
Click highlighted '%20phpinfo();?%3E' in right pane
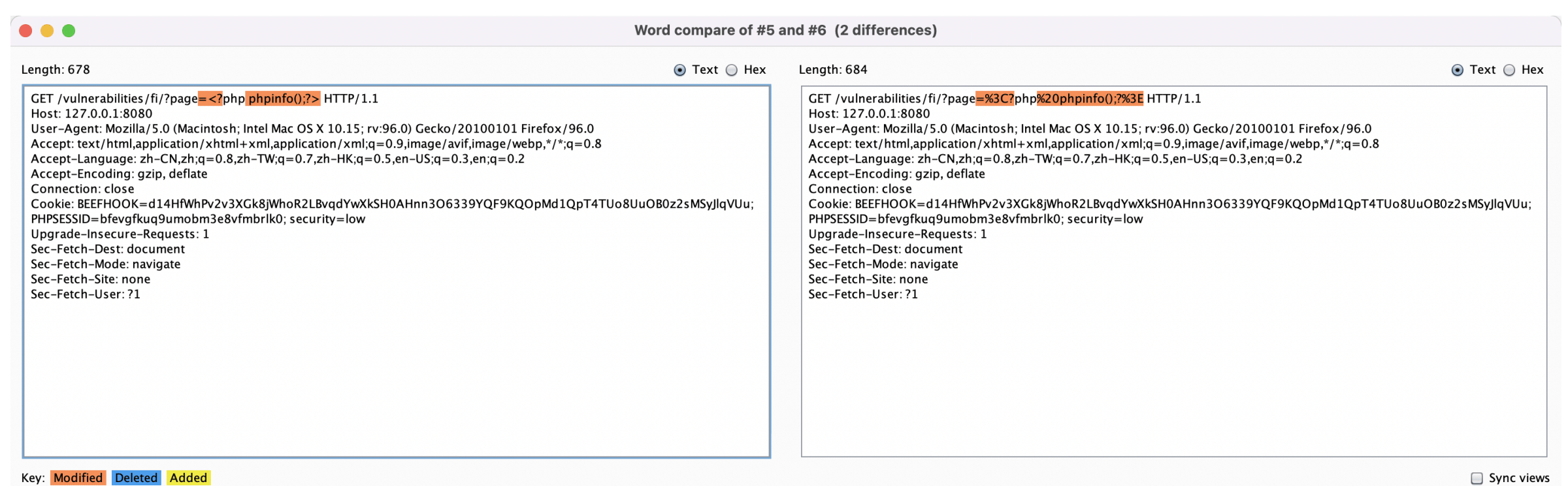pos(1090,99)
